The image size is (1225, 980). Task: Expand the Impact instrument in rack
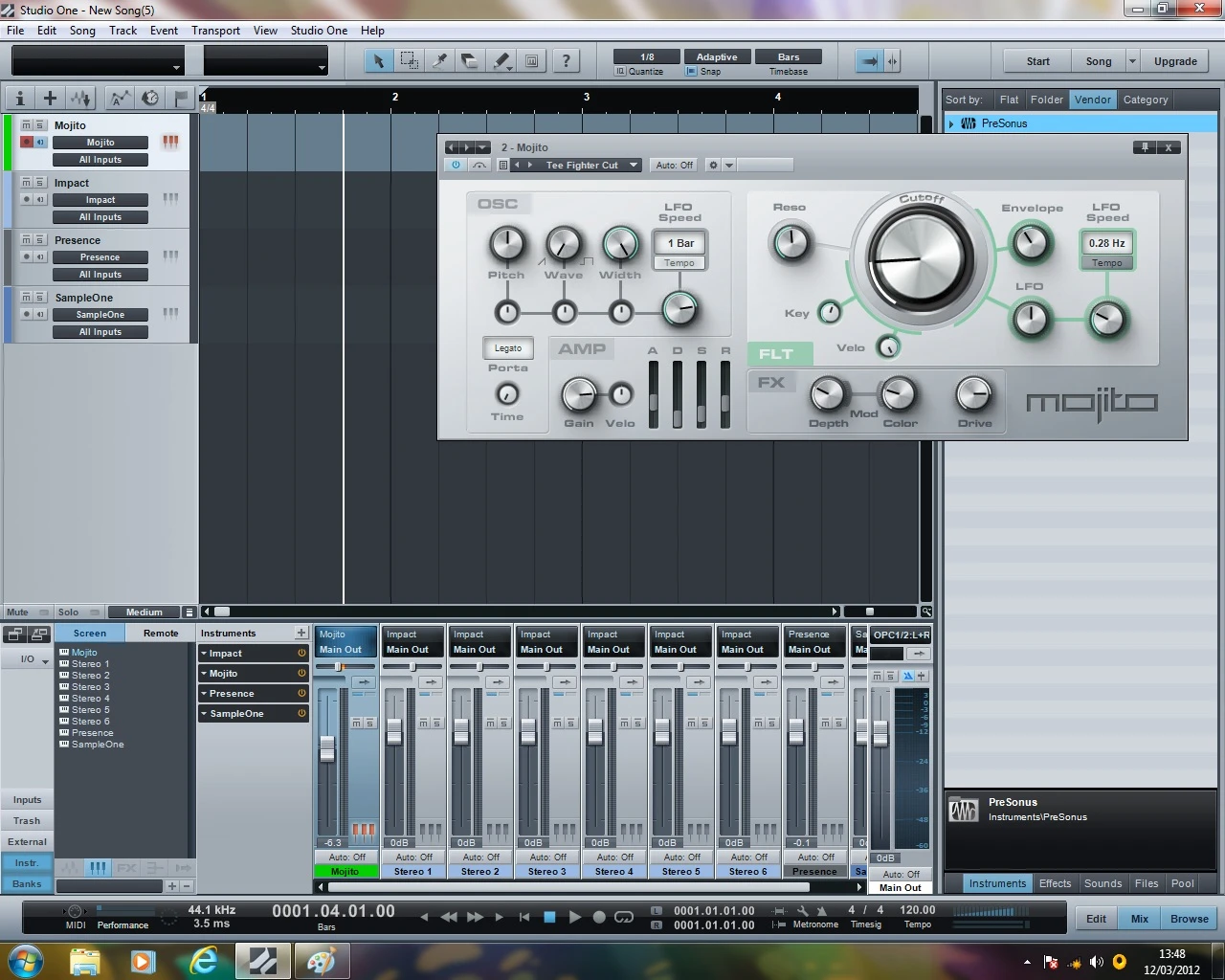204,653
